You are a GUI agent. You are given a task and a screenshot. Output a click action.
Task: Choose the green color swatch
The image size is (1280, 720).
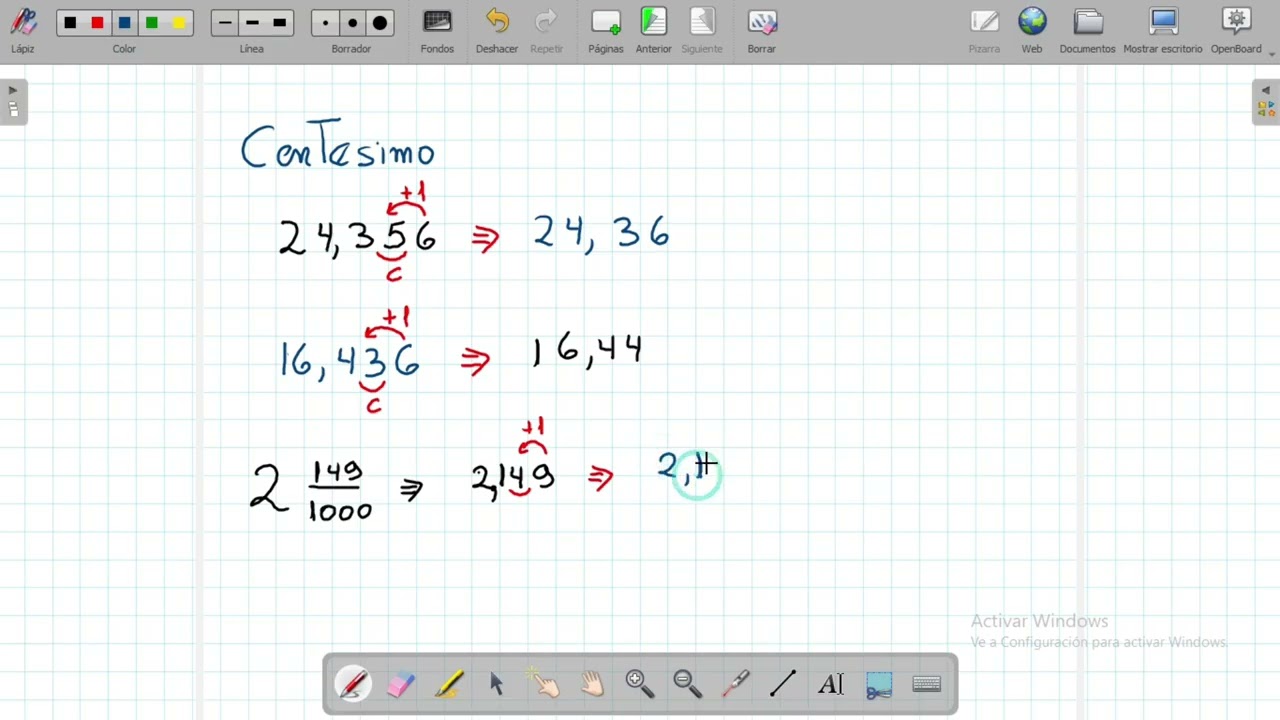point(151,23)
